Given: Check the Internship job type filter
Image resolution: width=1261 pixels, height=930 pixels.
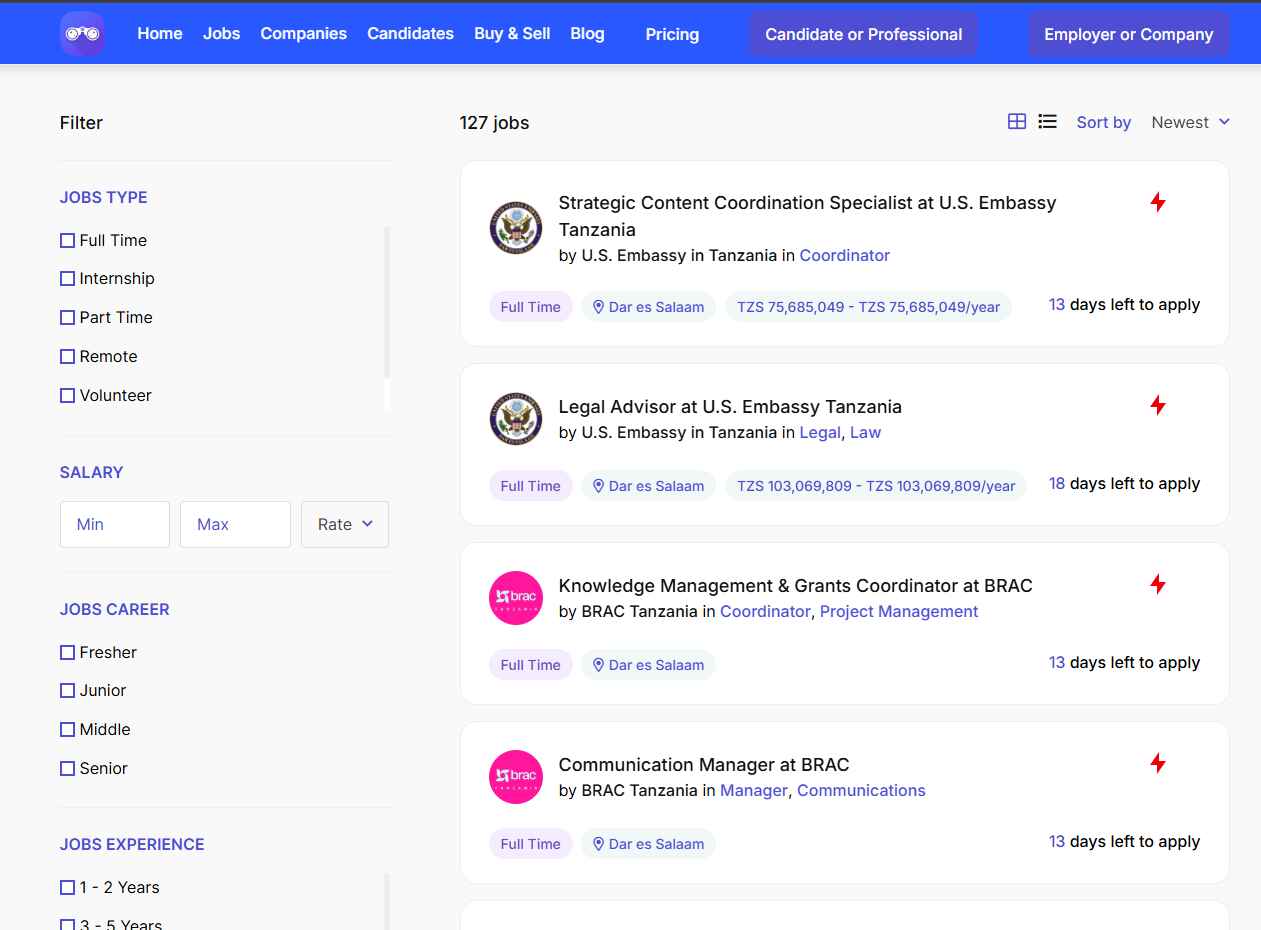Looking at the screenshot, I should coord(67,278).
